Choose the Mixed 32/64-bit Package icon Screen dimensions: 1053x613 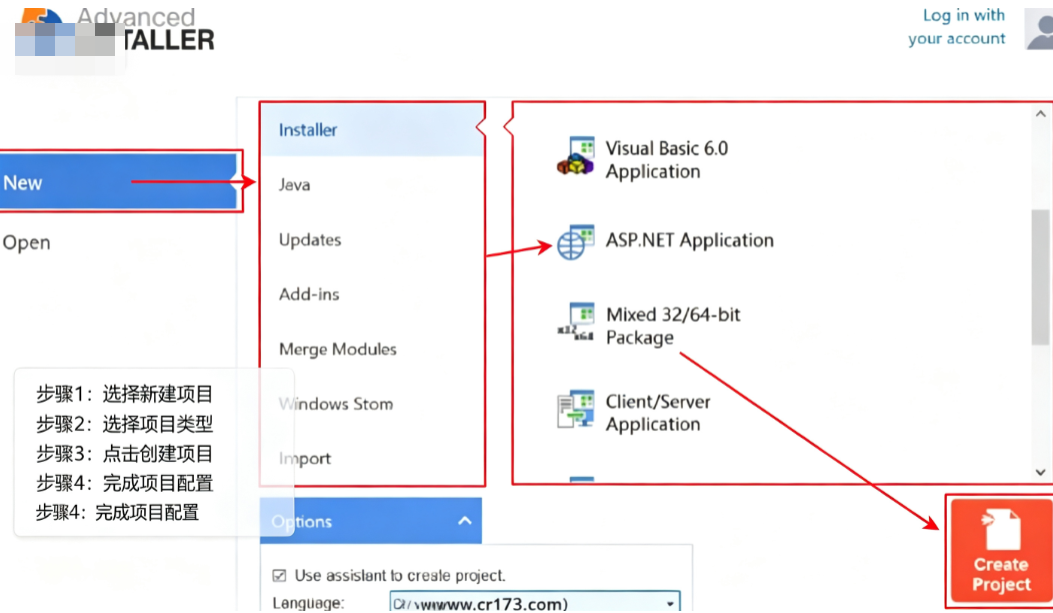(576, 322)
